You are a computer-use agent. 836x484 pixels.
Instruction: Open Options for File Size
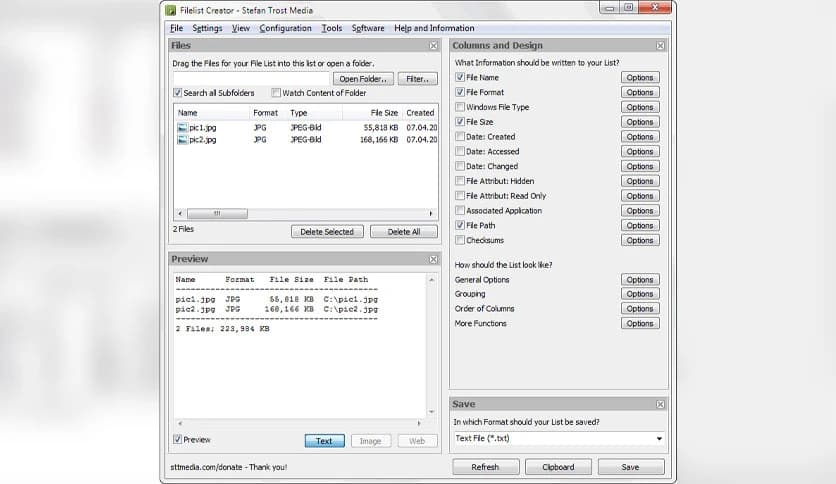pyautogui.click(x=640, y=122)
